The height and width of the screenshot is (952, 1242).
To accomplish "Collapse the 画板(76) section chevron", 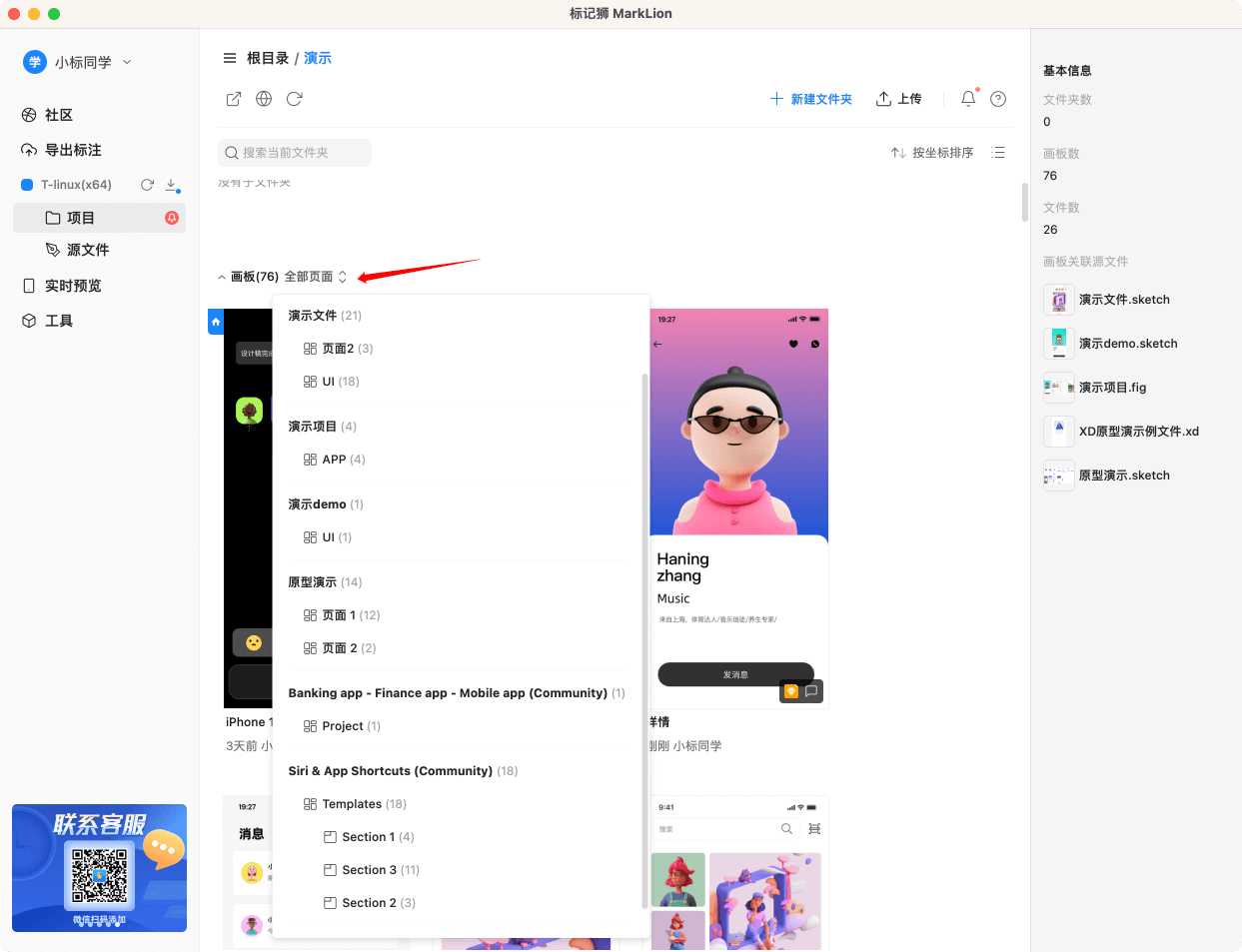I will (222, 277).
